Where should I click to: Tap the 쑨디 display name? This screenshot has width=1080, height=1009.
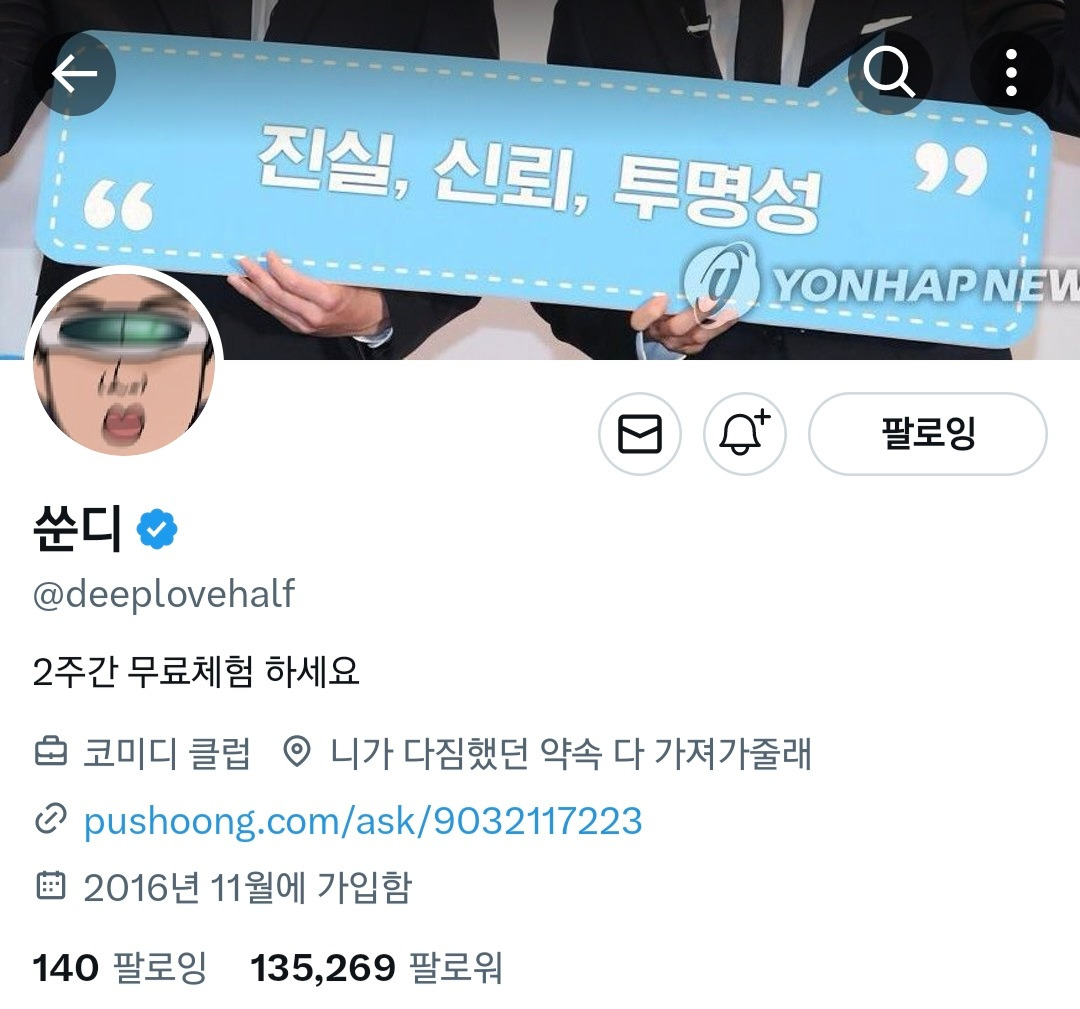click(x=77, y=528)
